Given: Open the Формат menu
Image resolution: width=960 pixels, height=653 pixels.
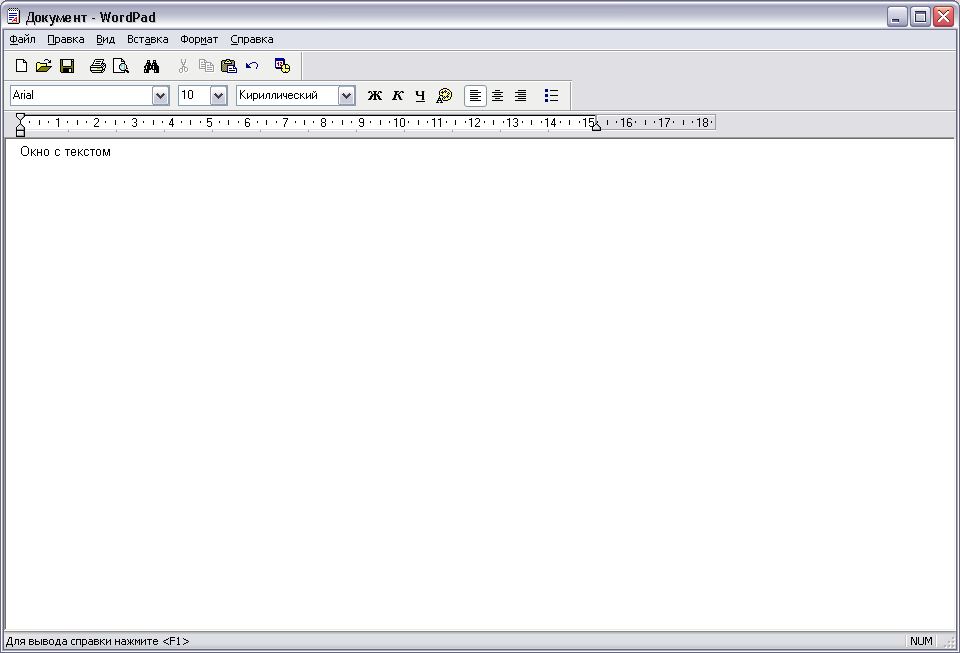Looking at the screenshot, I should point(199,39).
